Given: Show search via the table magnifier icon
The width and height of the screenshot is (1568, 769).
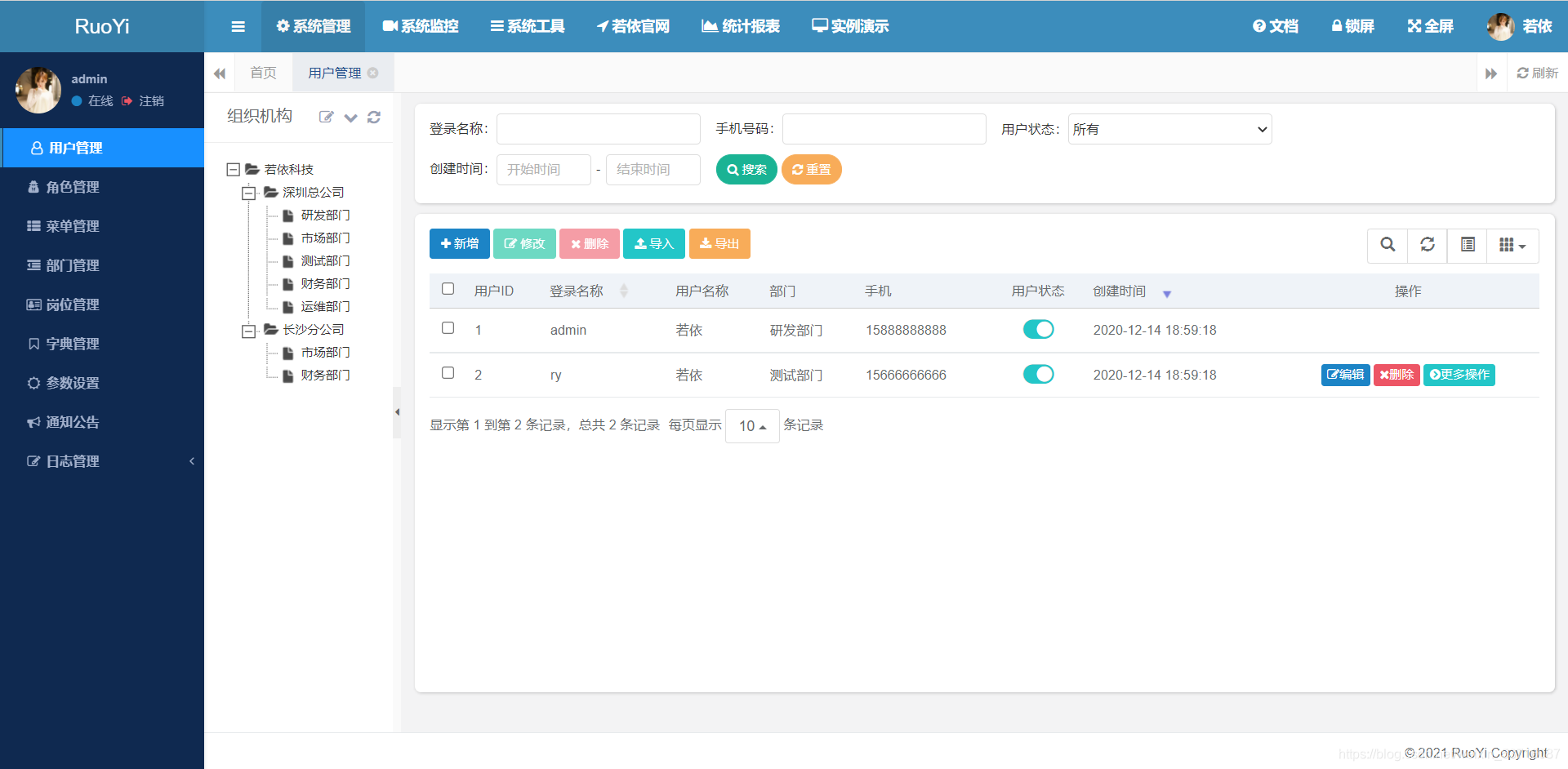Looking at the screenshot, I should [1388, 245].
